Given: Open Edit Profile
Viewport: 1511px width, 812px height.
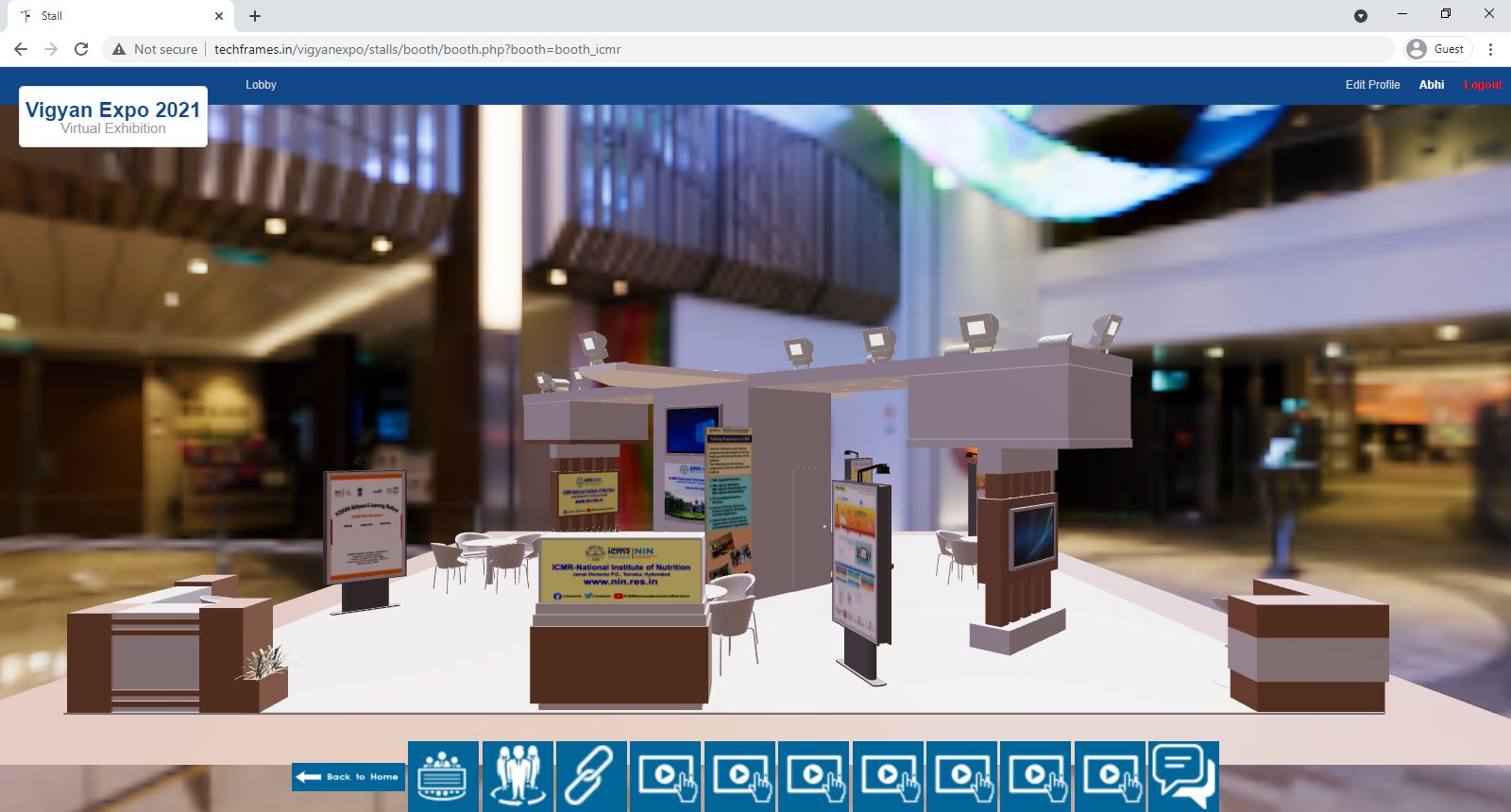Looking at the screenshot, I should tap(1372, 85).
